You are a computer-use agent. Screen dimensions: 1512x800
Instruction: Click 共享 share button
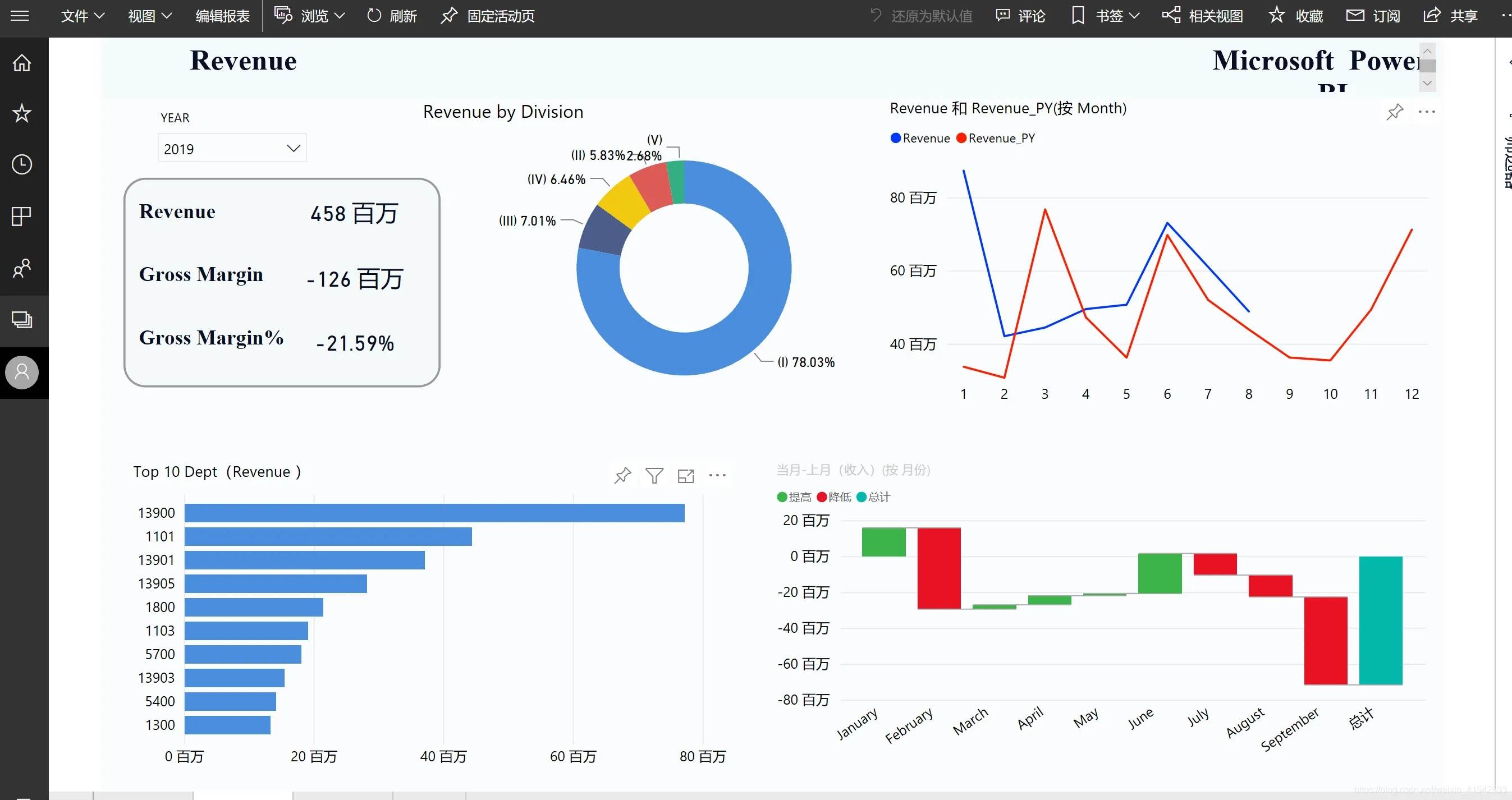point(1450,16)
